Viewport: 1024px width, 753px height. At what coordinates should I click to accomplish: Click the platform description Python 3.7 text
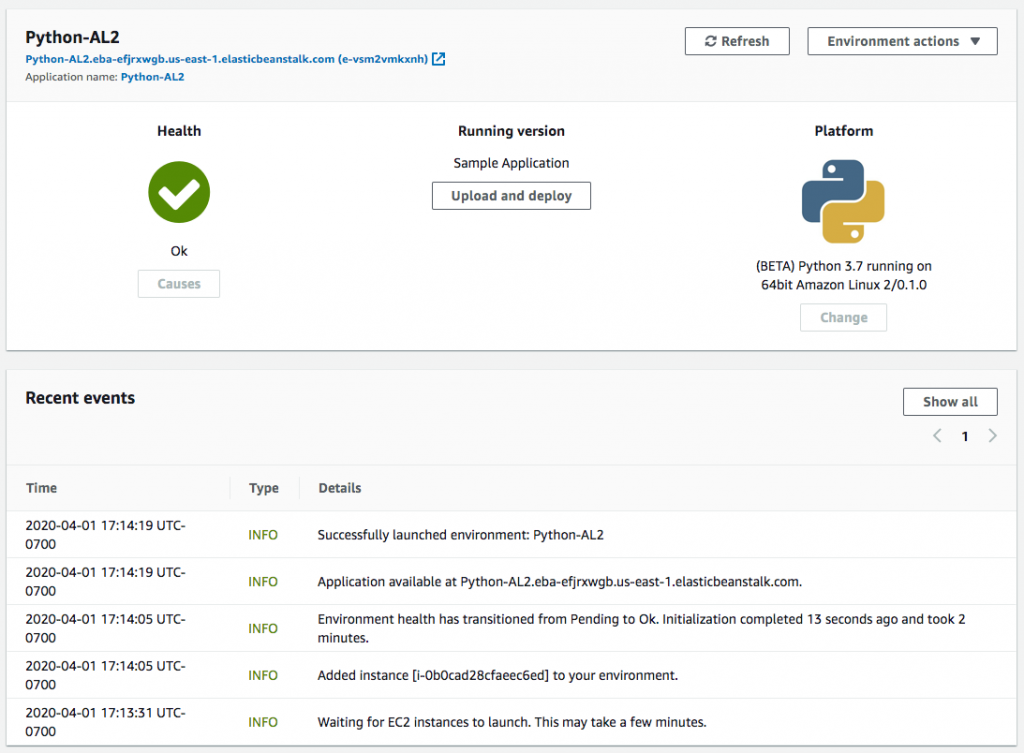pos(843,275)
